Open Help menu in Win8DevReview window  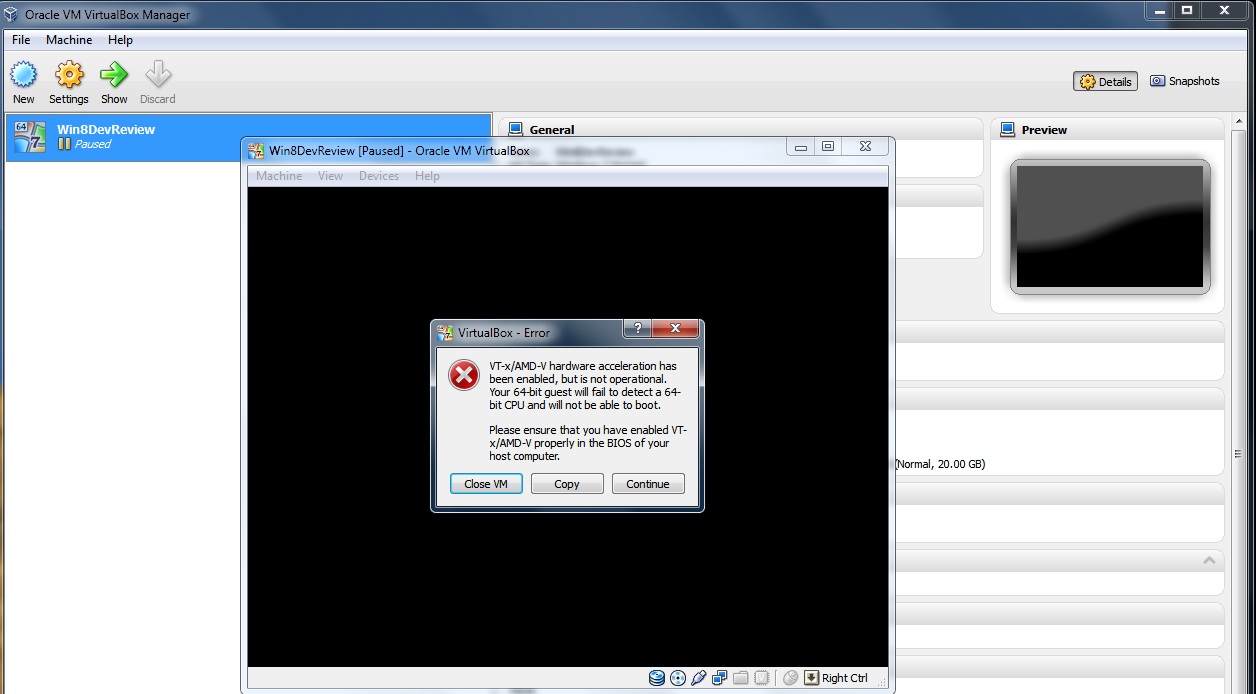tap(427, 176)
